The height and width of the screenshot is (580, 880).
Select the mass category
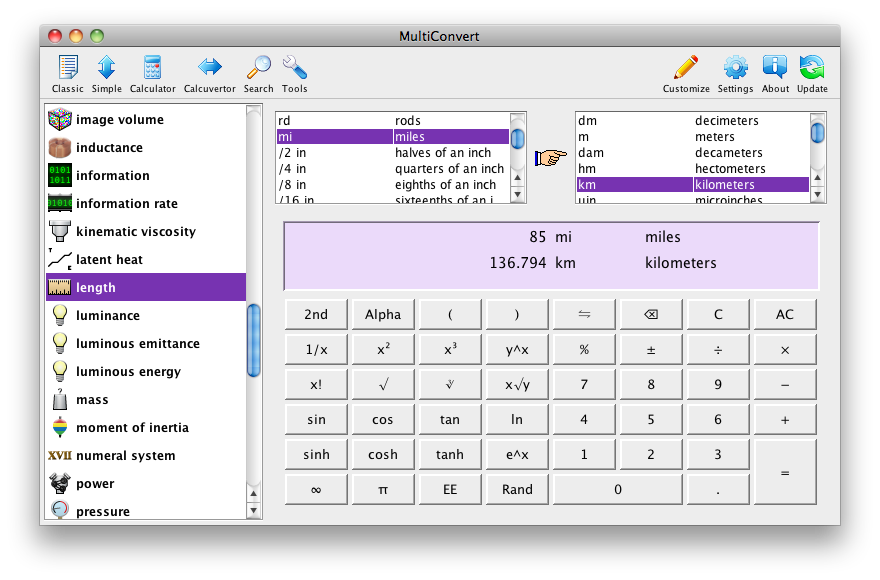click(x=146, y=400)
